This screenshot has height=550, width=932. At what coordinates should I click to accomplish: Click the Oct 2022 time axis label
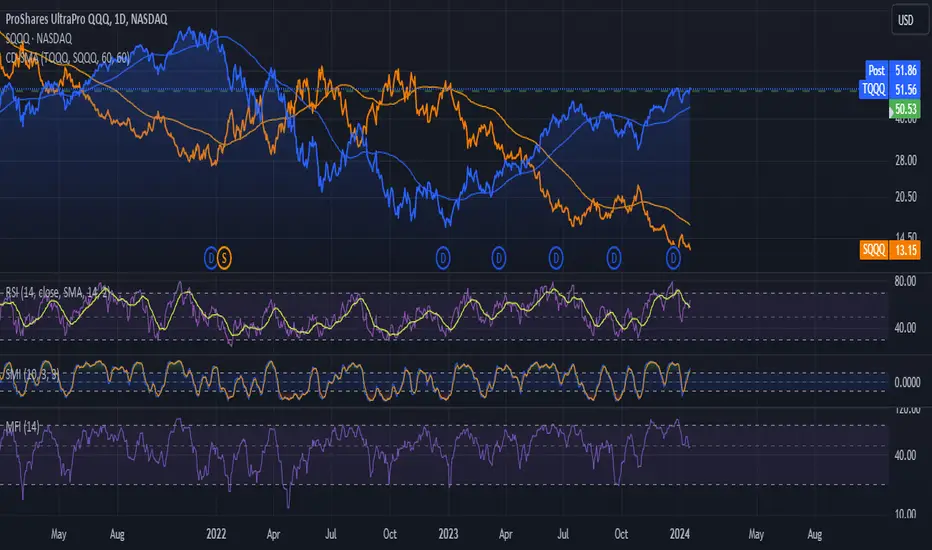coord(390,534)
